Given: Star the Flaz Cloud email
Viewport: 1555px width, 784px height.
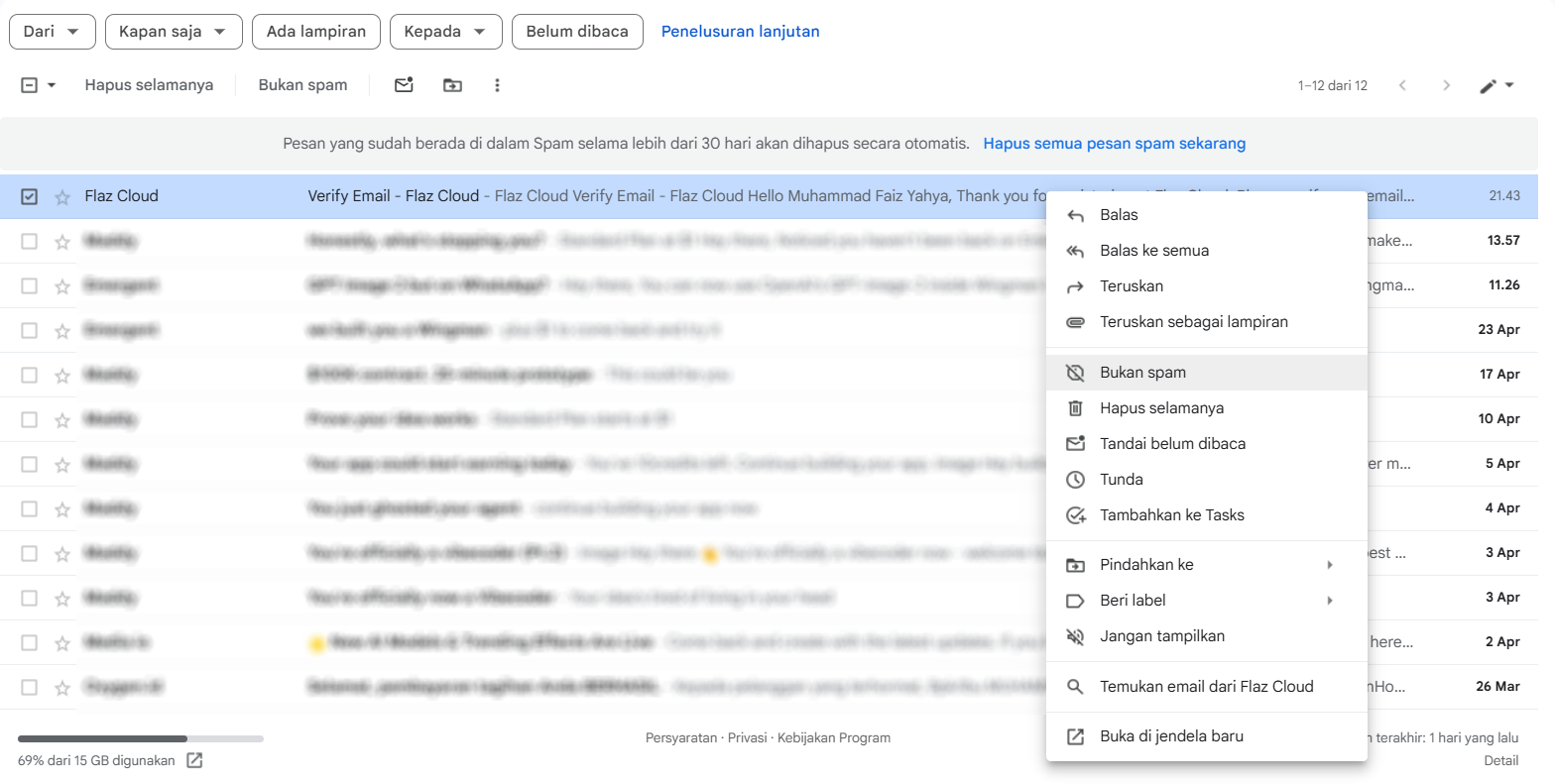Looking at the screenshot, I should [x=62, y=197].
